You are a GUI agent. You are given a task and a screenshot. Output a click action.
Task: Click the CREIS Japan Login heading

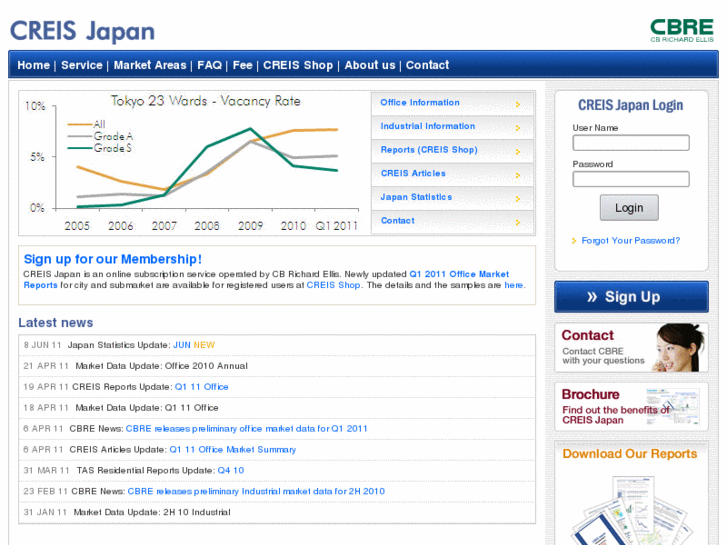pyautogui.click(x=630, y=105)
